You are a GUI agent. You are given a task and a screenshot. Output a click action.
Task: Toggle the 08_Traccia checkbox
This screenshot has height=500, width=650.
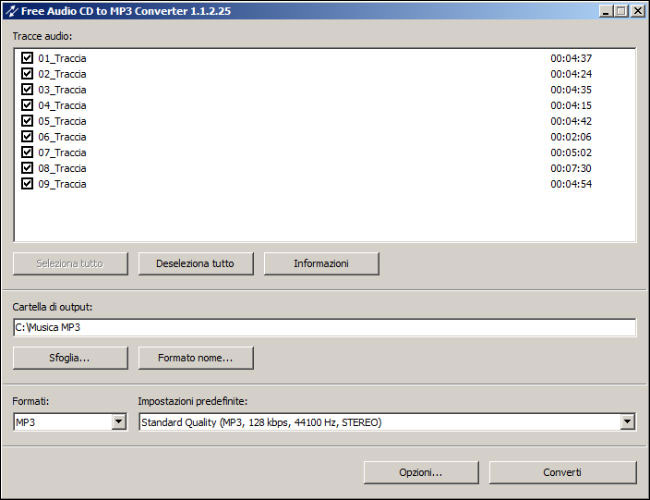(x=27, y=168)
